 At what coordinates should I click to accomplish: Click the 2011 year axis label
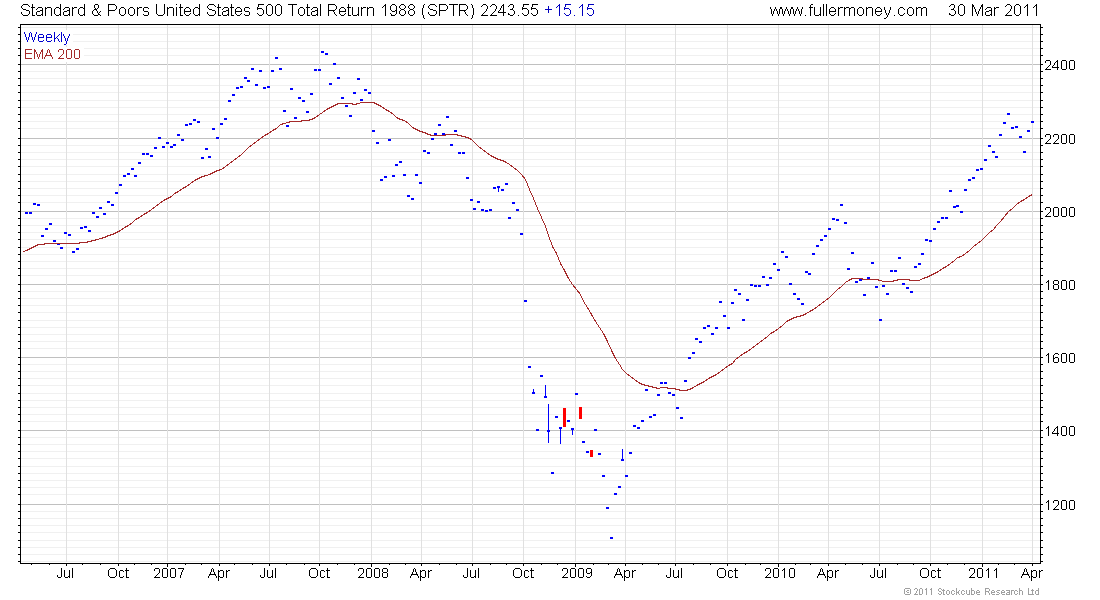(983, 573)
